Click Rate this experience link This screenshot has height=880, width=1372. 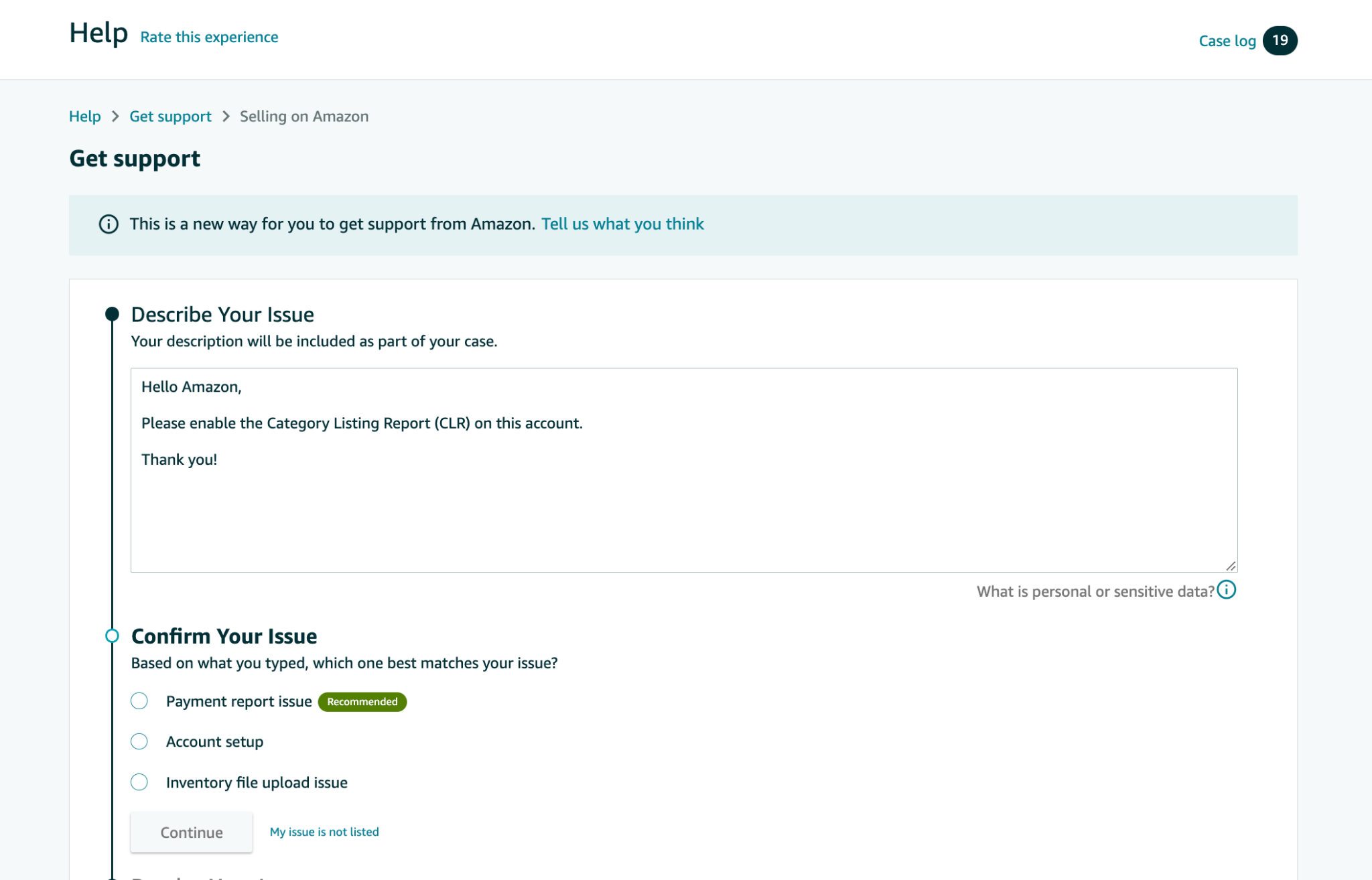[209, 38]
